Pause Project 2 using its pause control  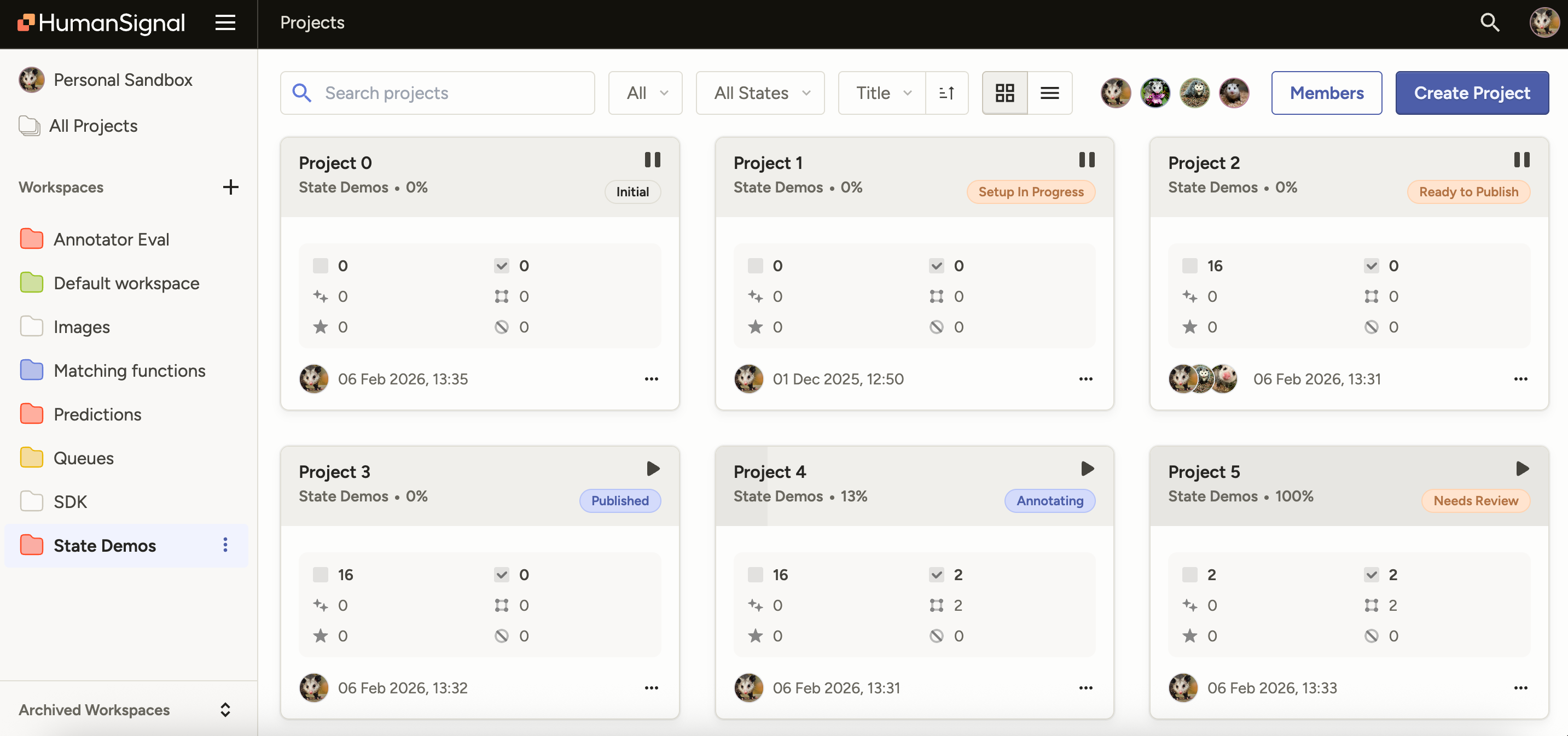(x=1521, y=159)
